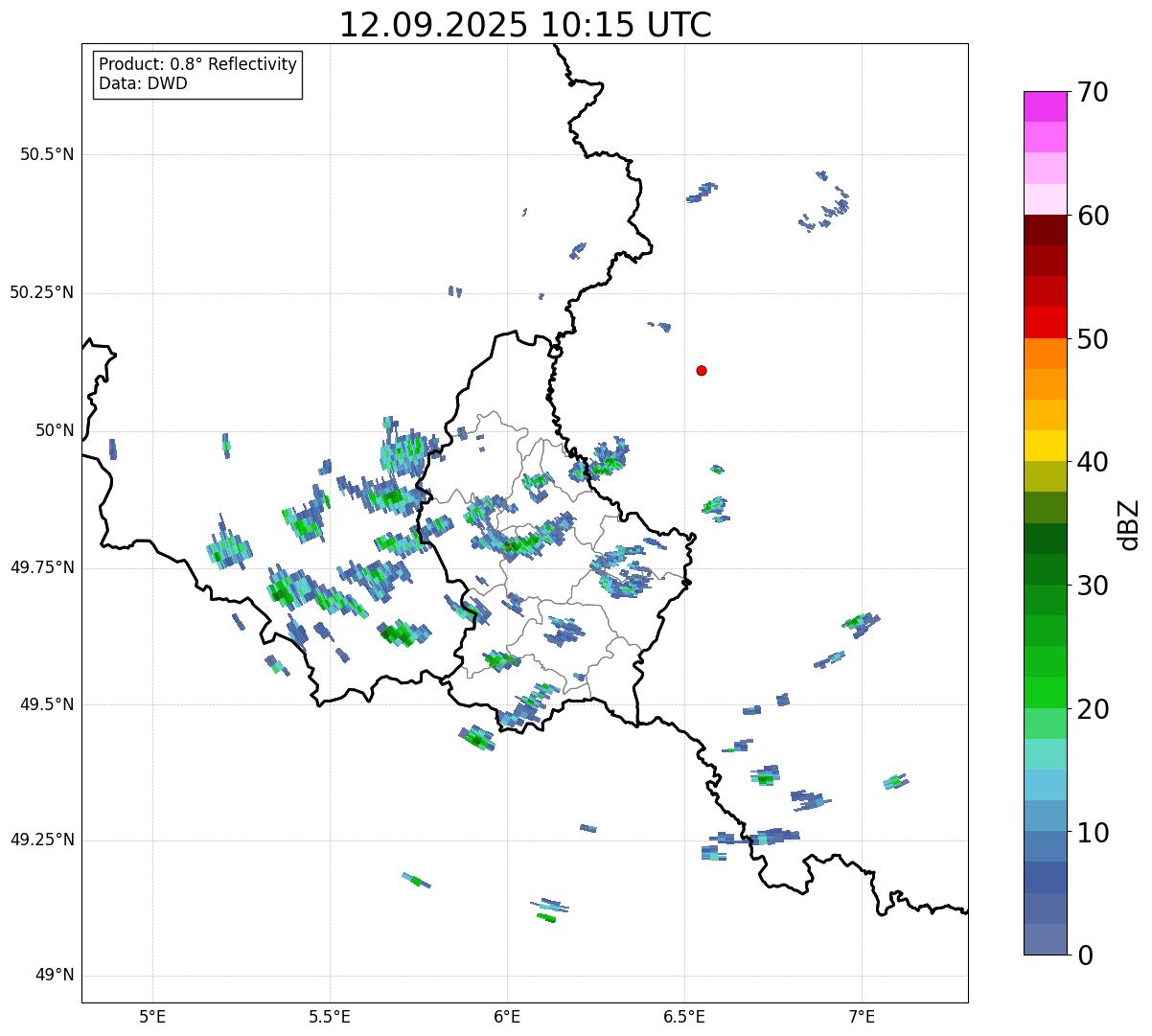Click the 5.5°E longitude label
Screen dimensions: 1152x1036
(330, 1016)
